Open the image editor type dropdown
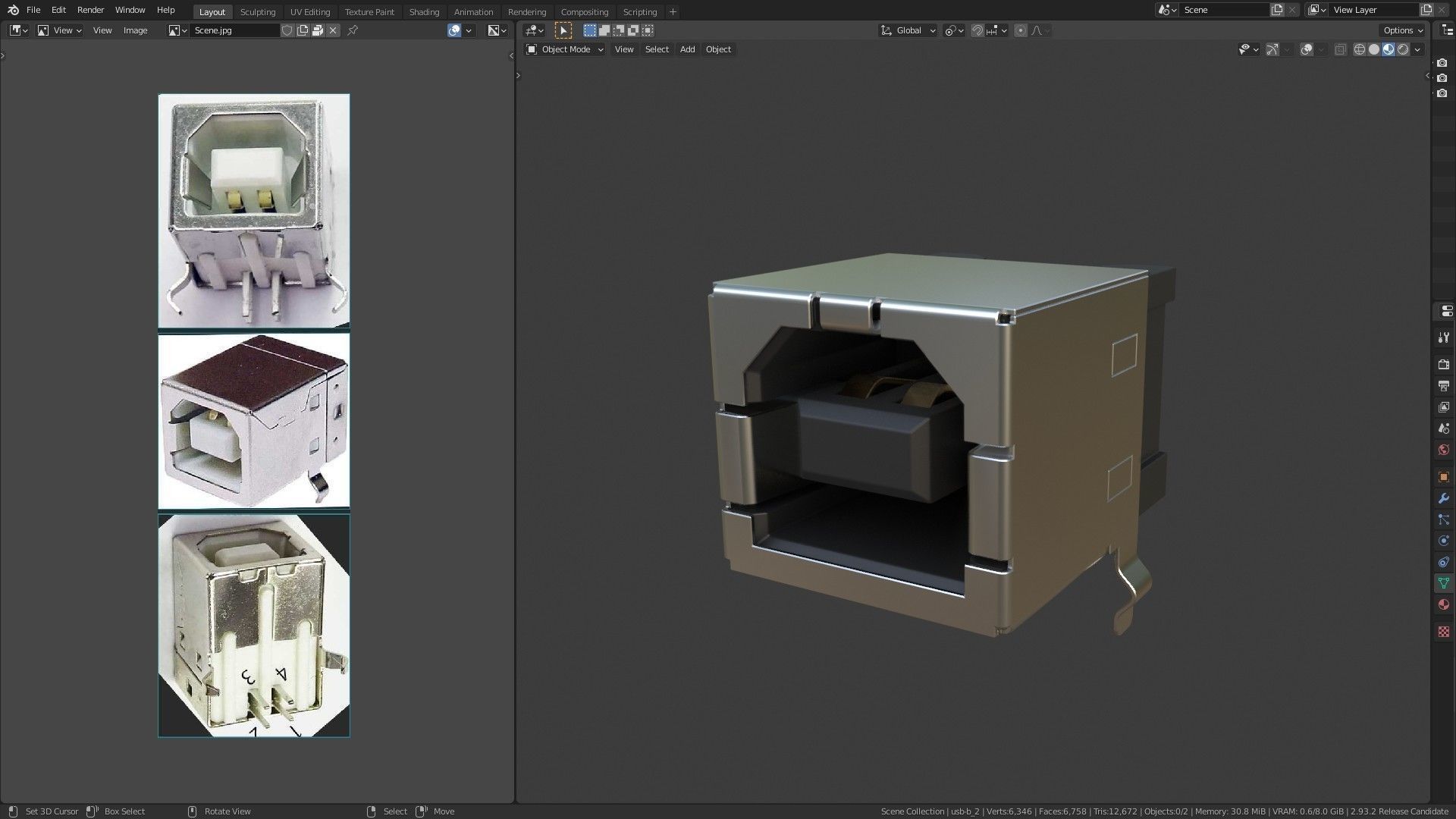This screenshot has height=819, width=1456. pos(19,30)
